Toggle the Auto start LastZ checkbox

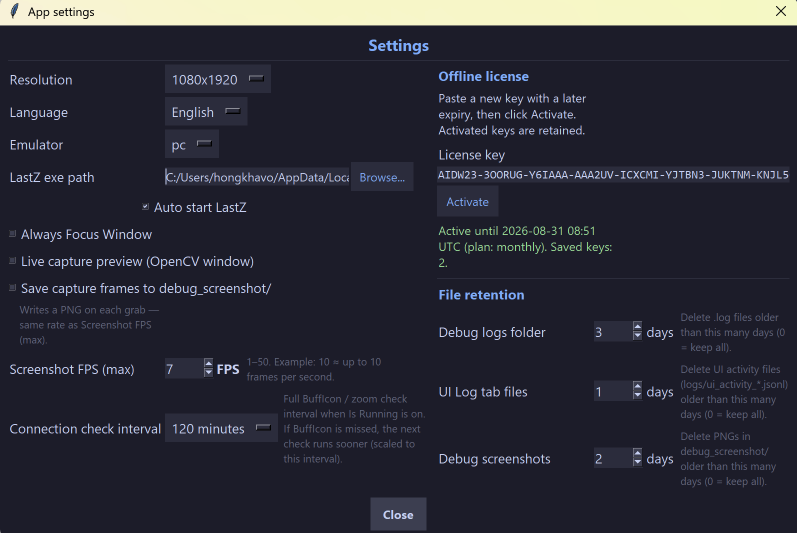(x=145, y=206)
